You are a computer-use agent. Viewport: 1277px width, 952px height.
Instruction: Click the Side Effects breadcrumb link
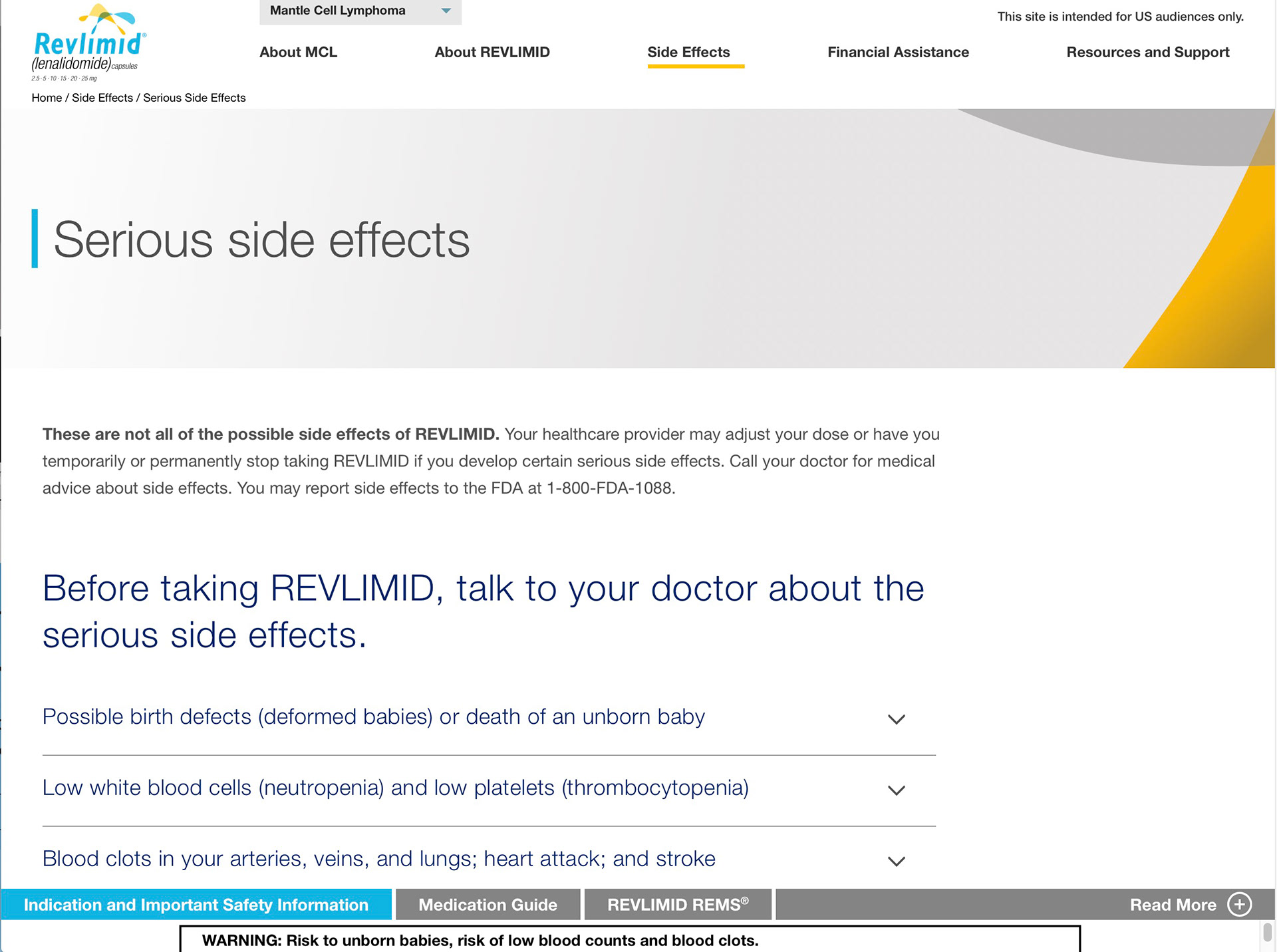tap(102, 98)
